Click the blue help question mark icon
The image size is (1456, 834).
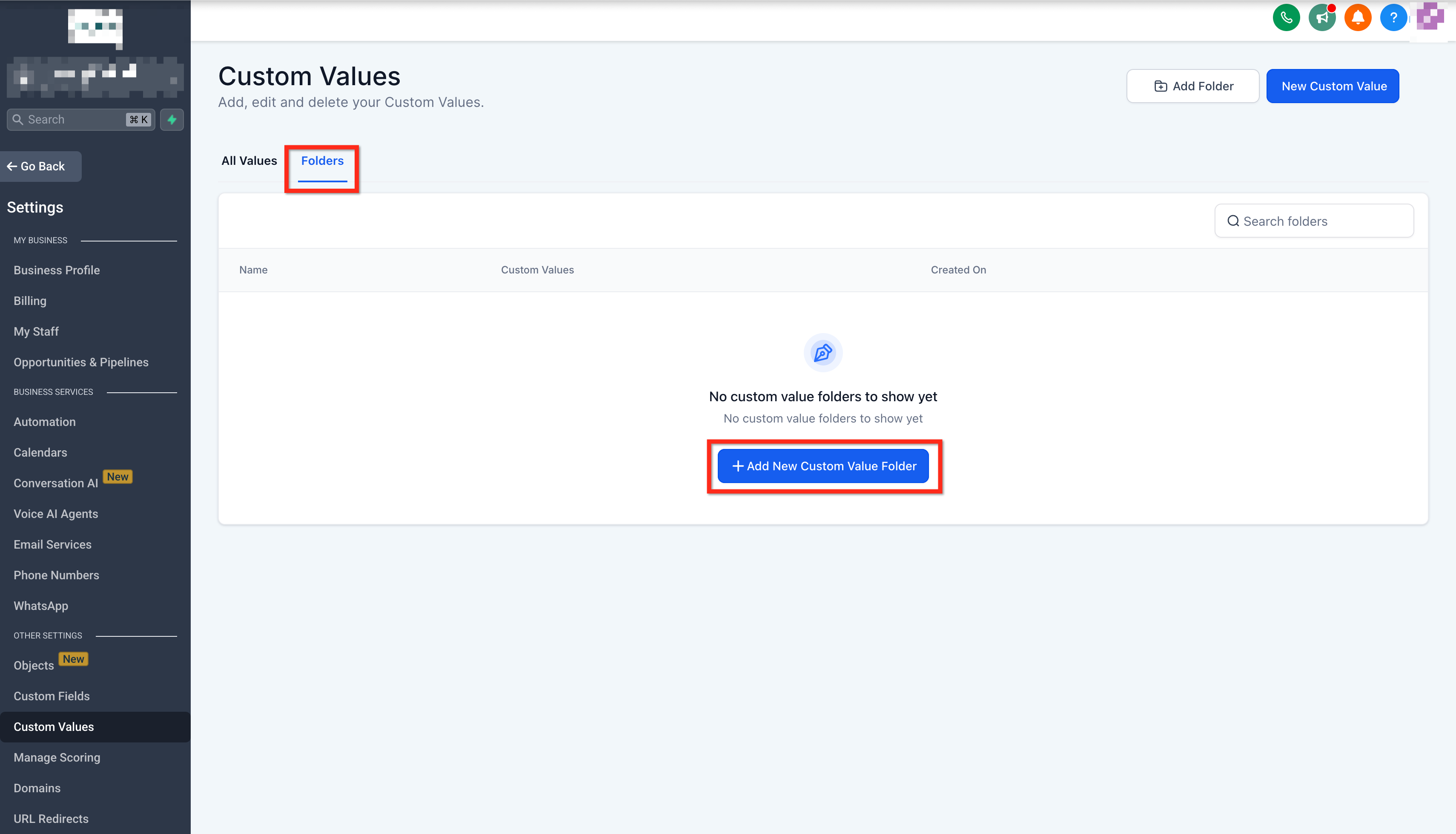[x=1393, y=18]
